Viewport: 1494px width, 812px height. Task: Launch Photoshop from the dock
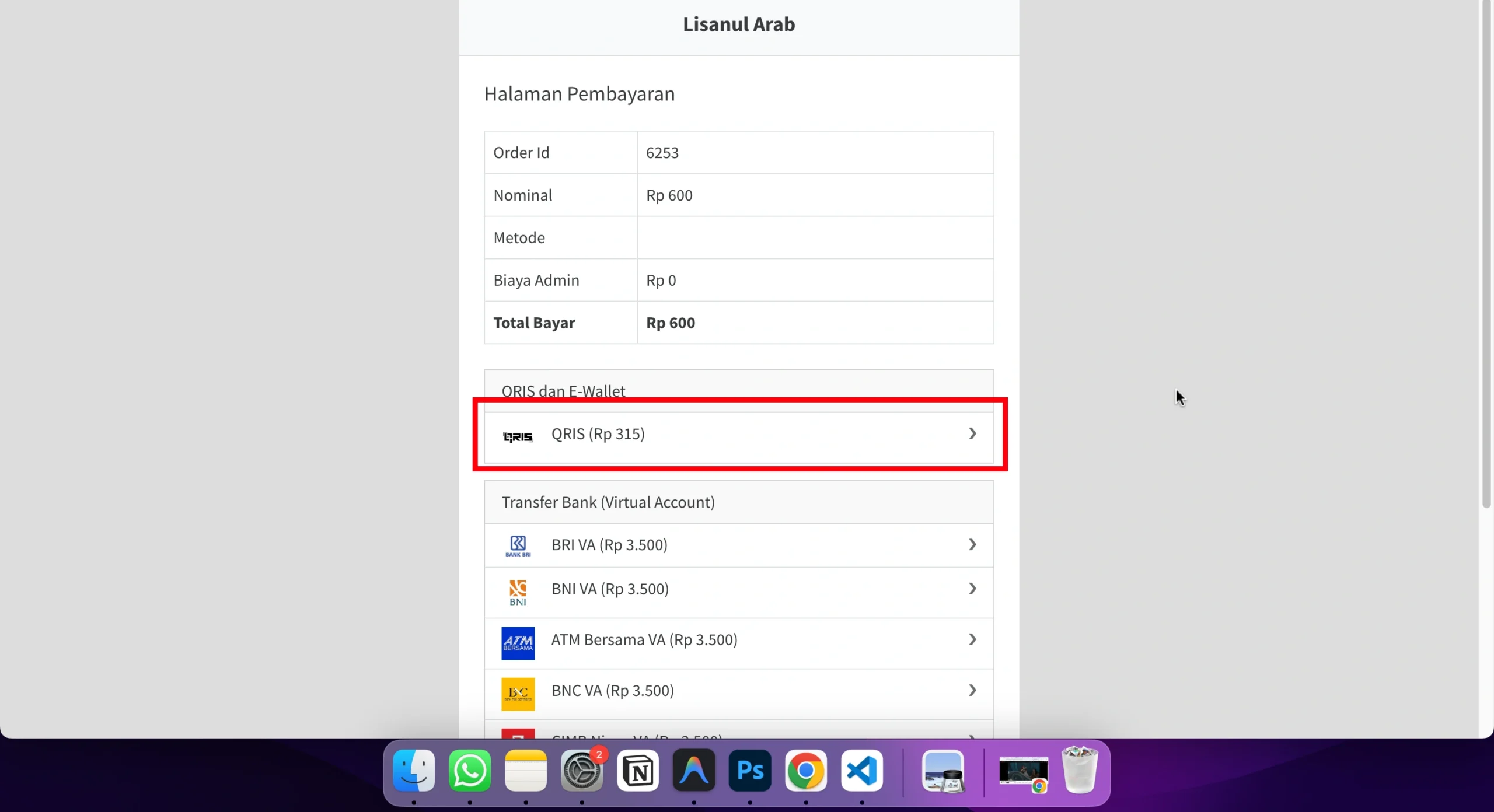coord(750,771)
